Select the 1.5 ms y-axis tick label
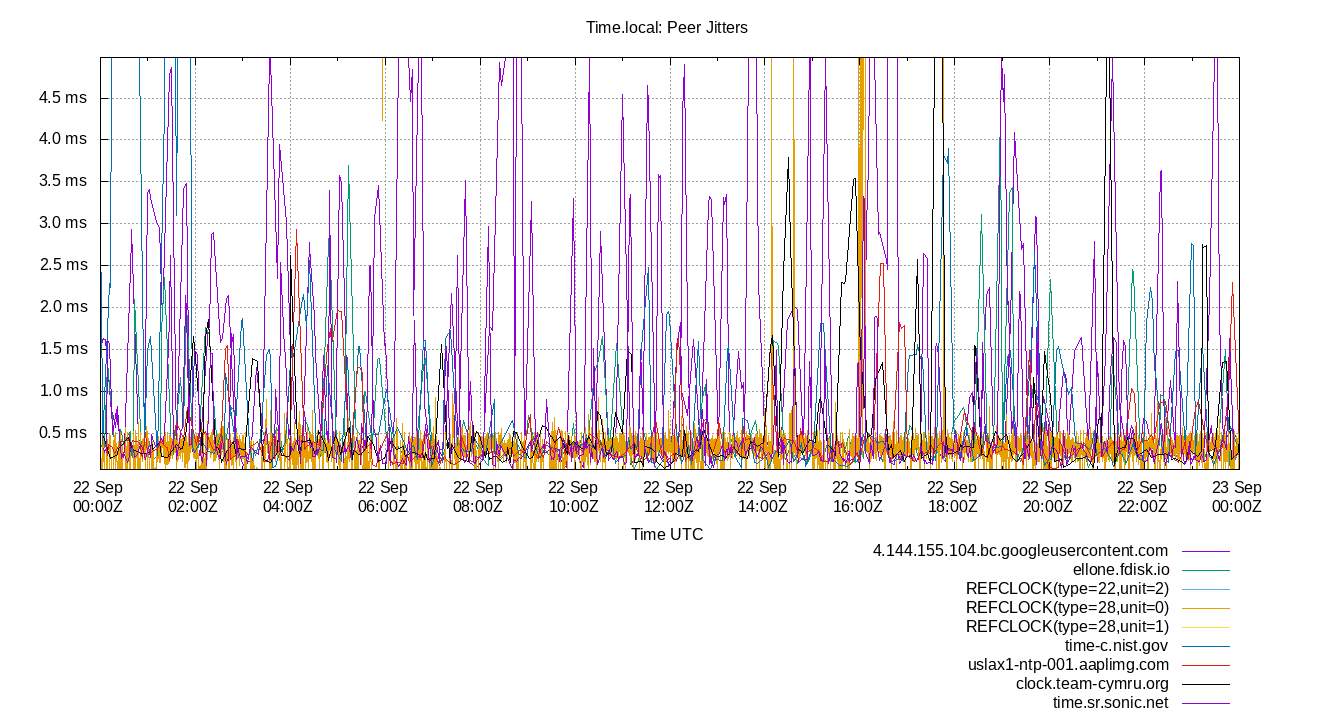The image size is (1340, 720). click(x=63, y=350)
